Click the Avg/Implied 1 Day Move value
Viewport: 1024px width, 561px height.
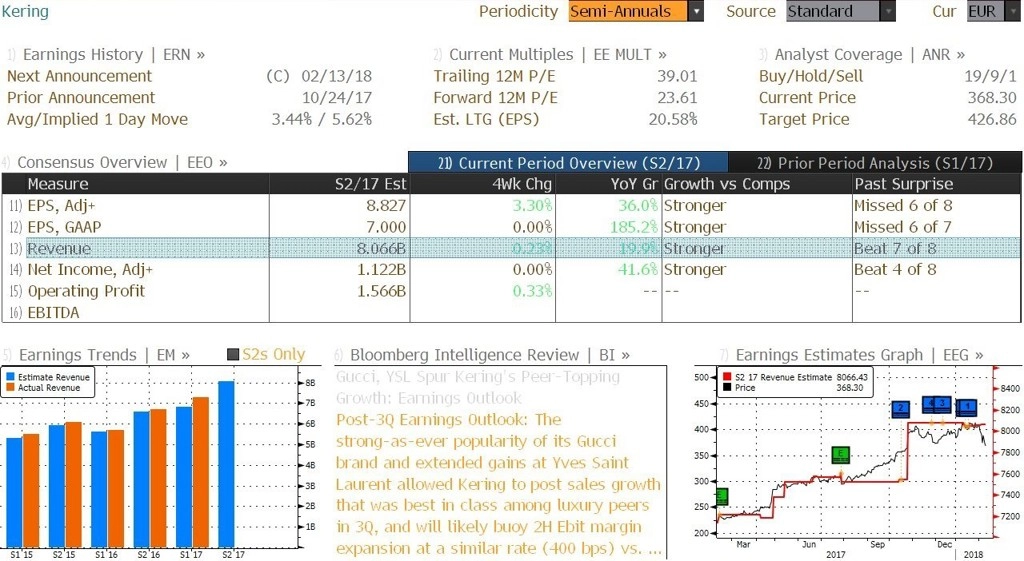322,119
